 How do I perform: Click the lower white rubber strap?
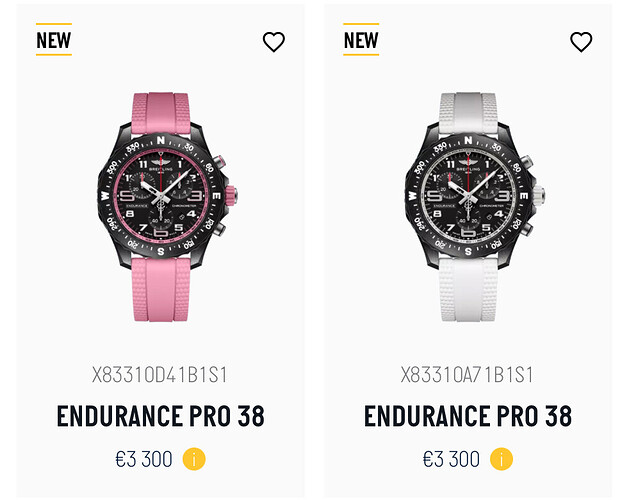pyautogui.click(x=468, y=289)
